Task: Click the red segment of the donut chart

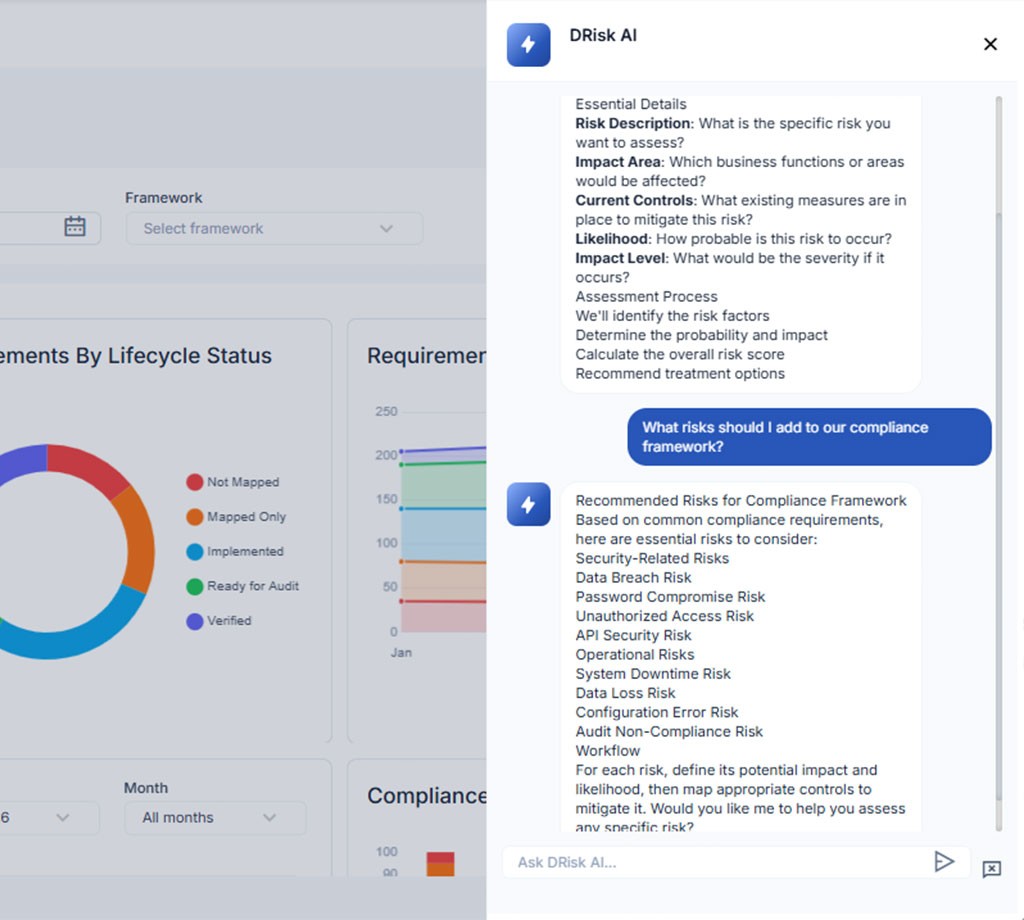Action: click(x=88, y=466)
